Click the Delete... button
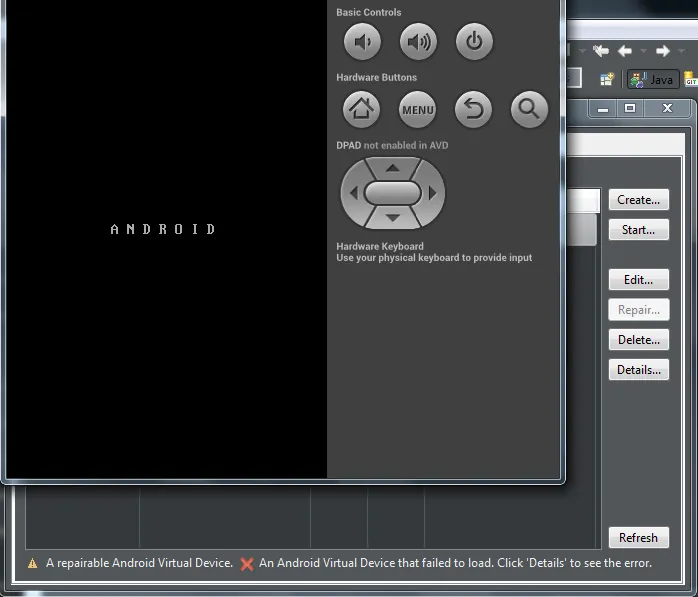 point(638,340)
